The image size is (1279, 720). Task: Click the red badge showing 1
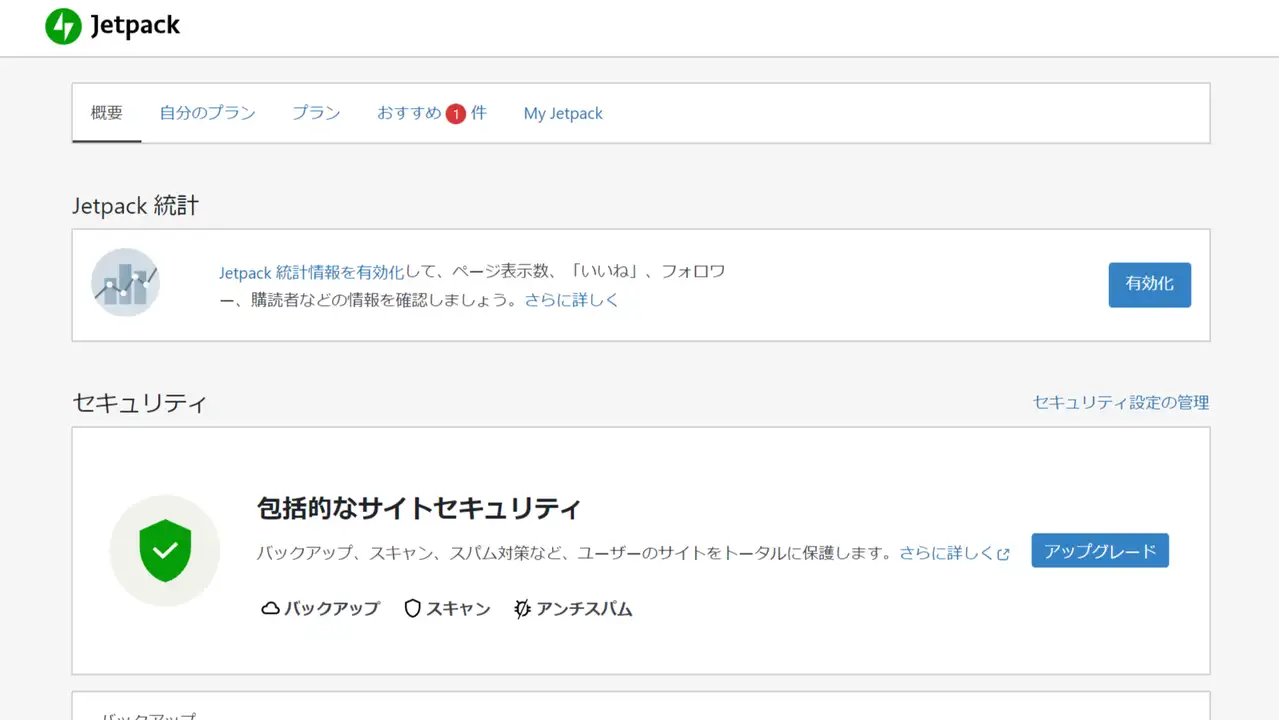456,114
